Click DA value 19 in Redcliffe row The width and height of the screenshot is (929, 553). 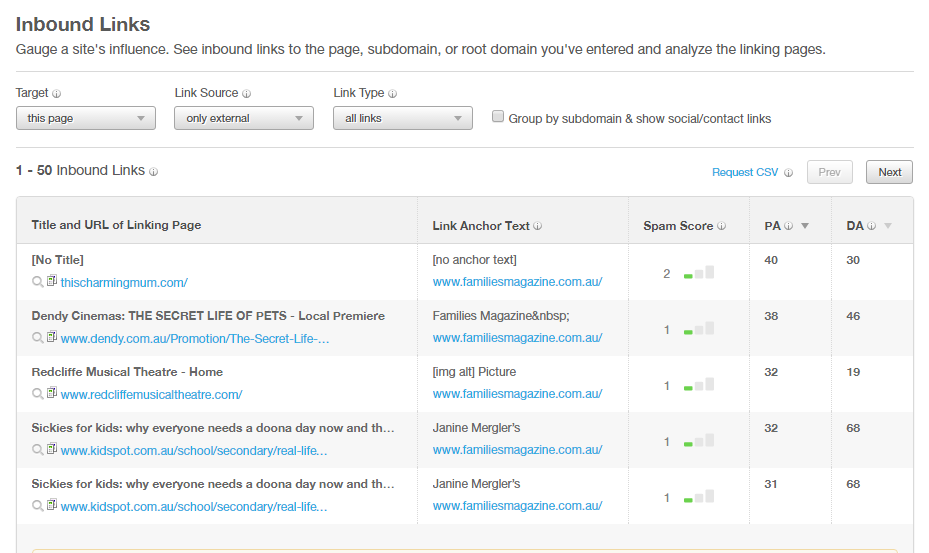853,372
